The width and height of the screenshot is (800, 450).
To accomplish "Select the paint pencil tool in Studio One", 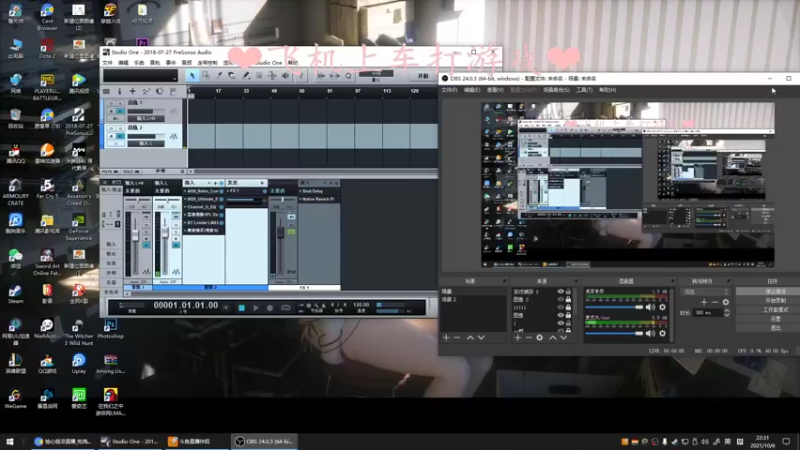I will pyautogui.click(x=245, y=76).
